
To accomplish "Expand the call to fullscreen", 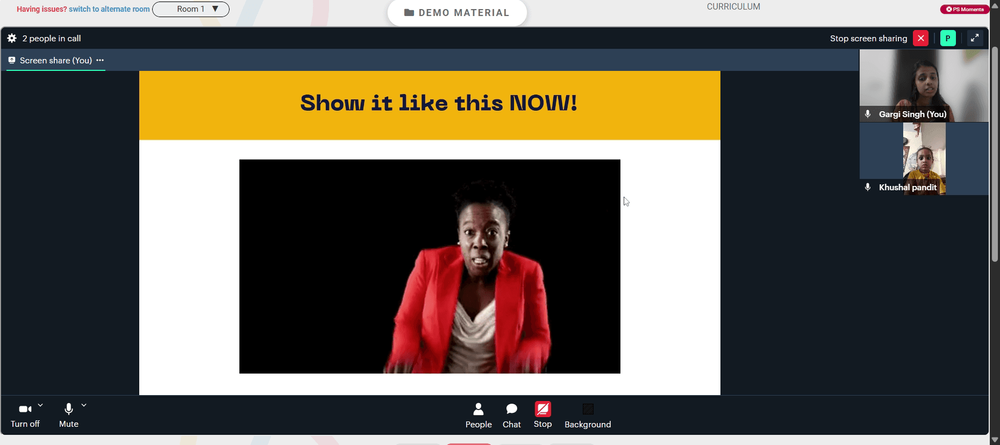I will [974, 38].
